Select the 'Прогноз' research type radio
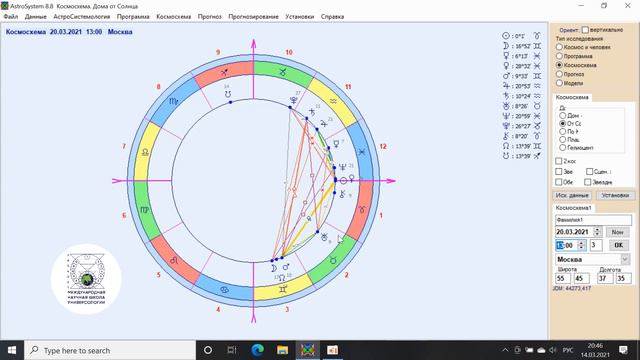 pyautogui.click(x=559, y=74)
